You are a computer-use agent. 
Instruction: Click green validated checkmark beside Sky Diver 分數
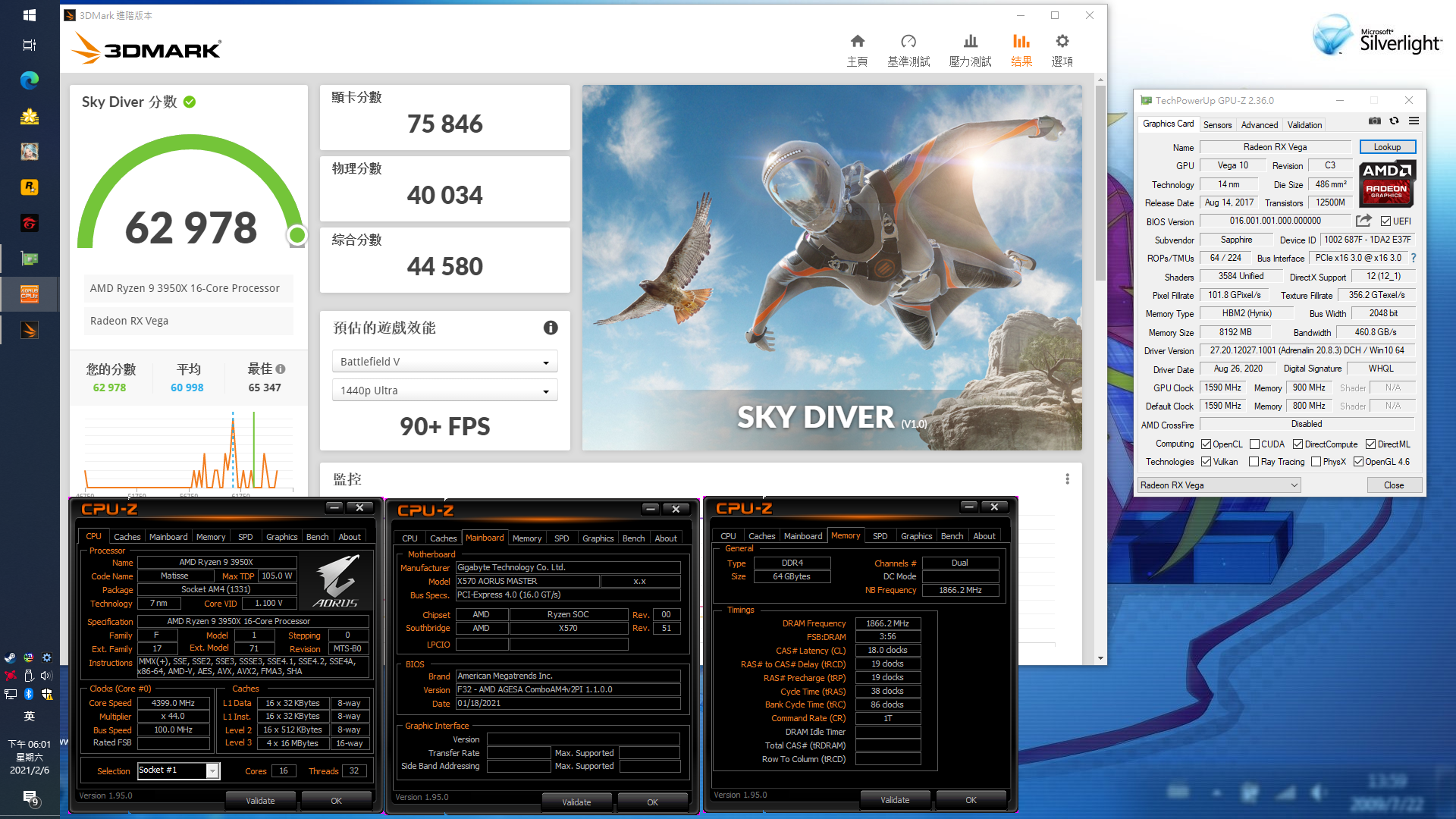pyautogui.click(x=190, y=102)
